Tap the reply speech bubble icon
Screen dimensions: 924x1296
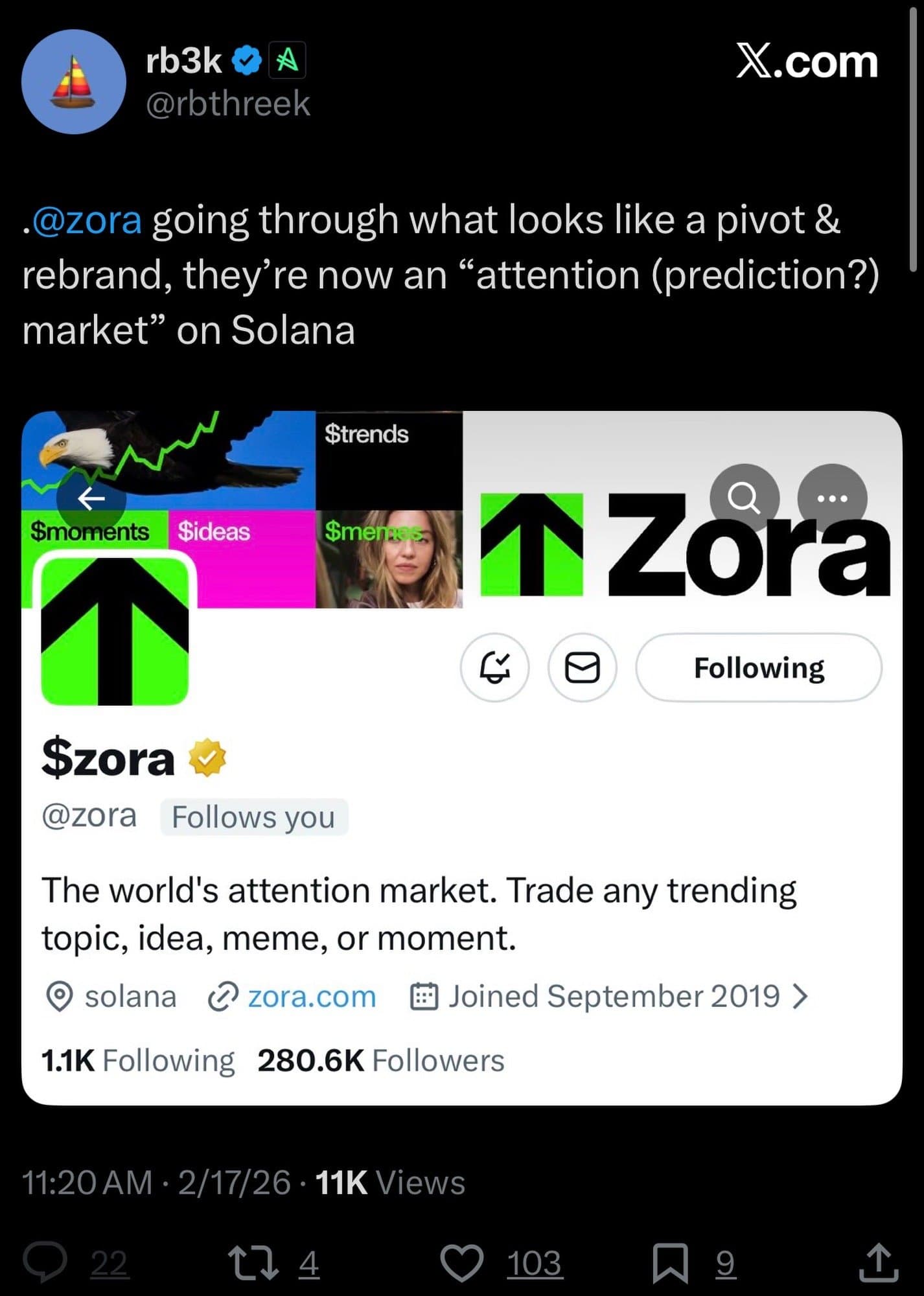click(45, 1262)
